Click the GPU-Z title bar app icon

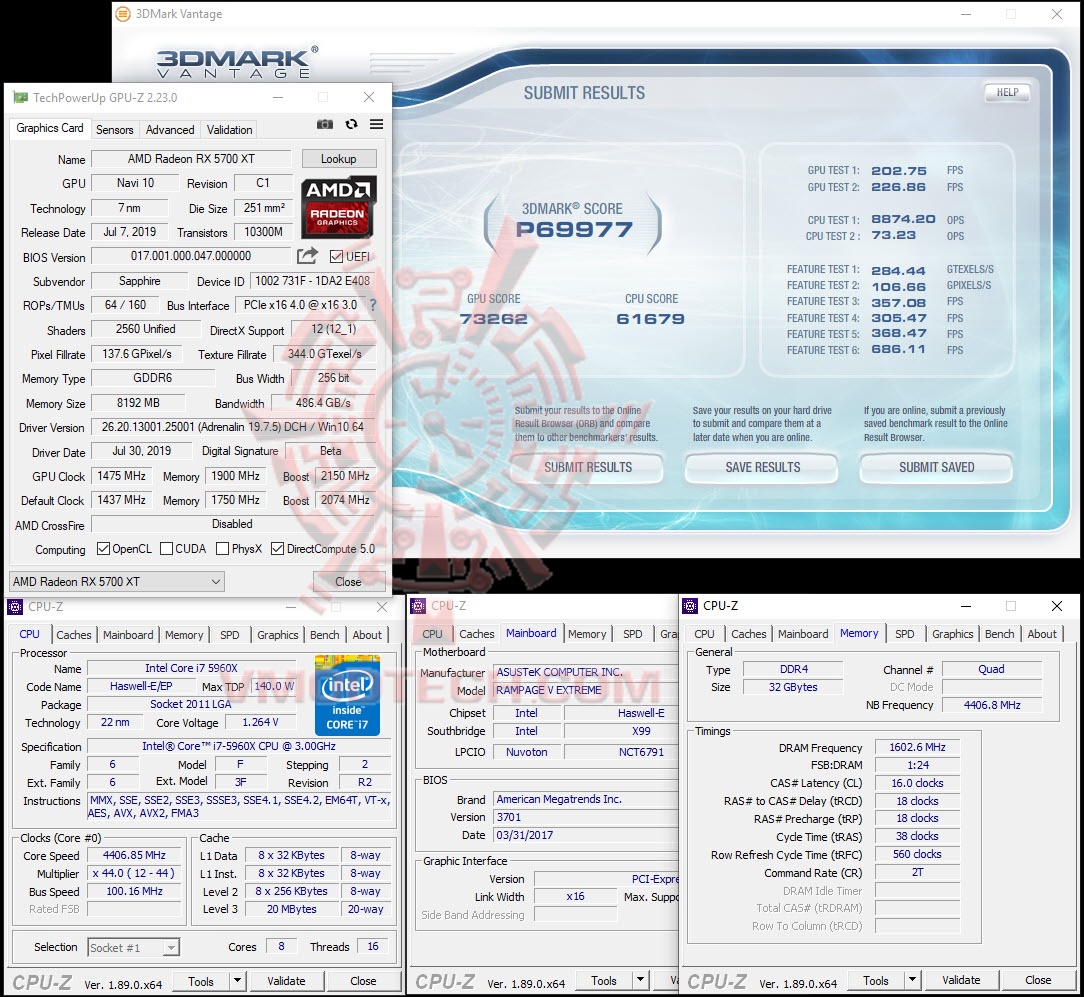(x=19, y=97)
